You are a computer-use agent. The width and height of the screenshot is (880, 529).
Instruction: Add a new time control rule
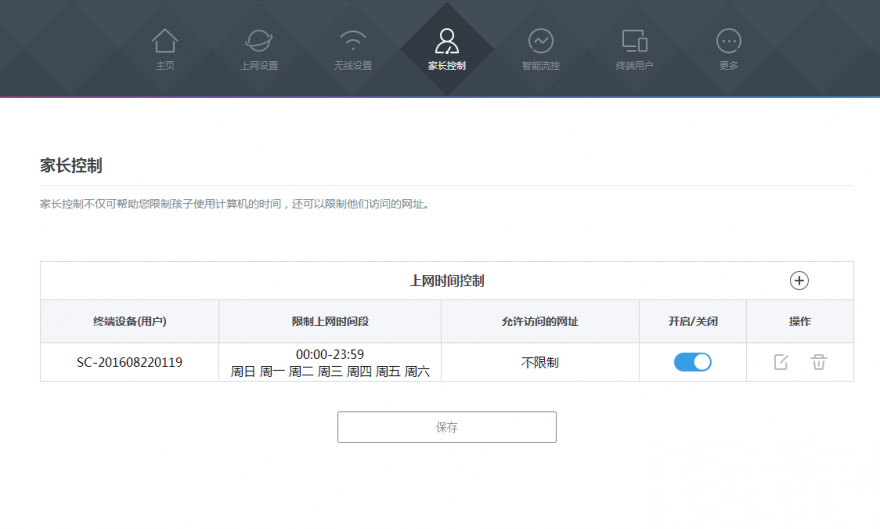[x=799, y=281]
